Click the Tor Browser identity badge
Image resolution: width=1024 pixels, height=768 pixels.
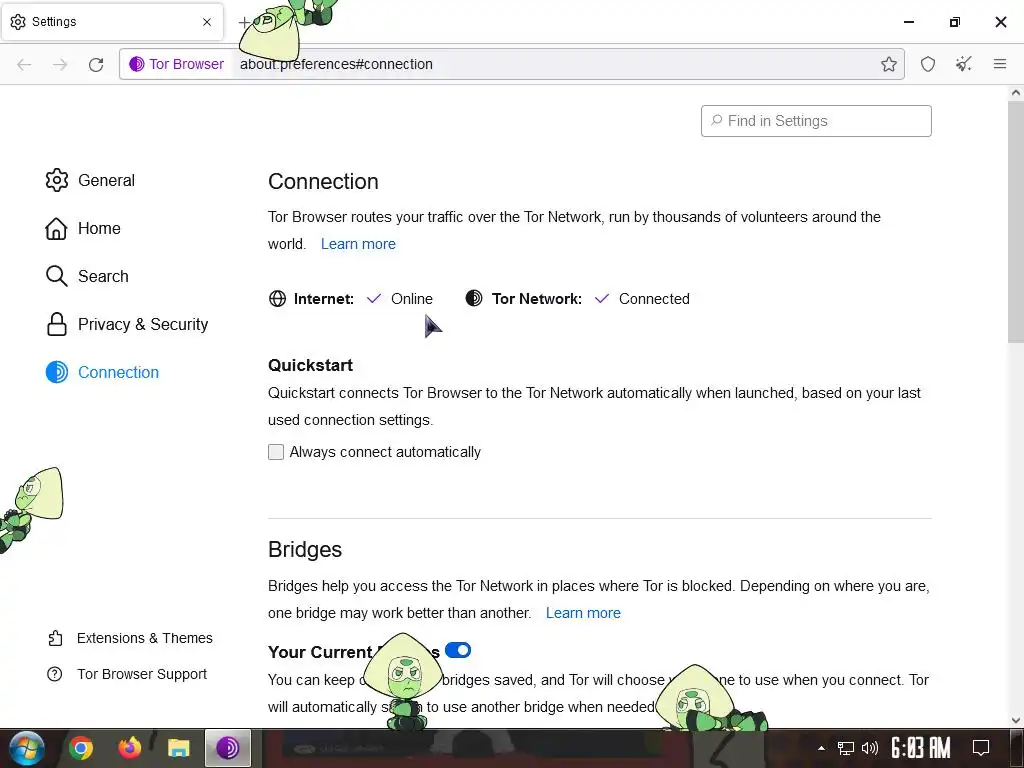tap(176, 64)
